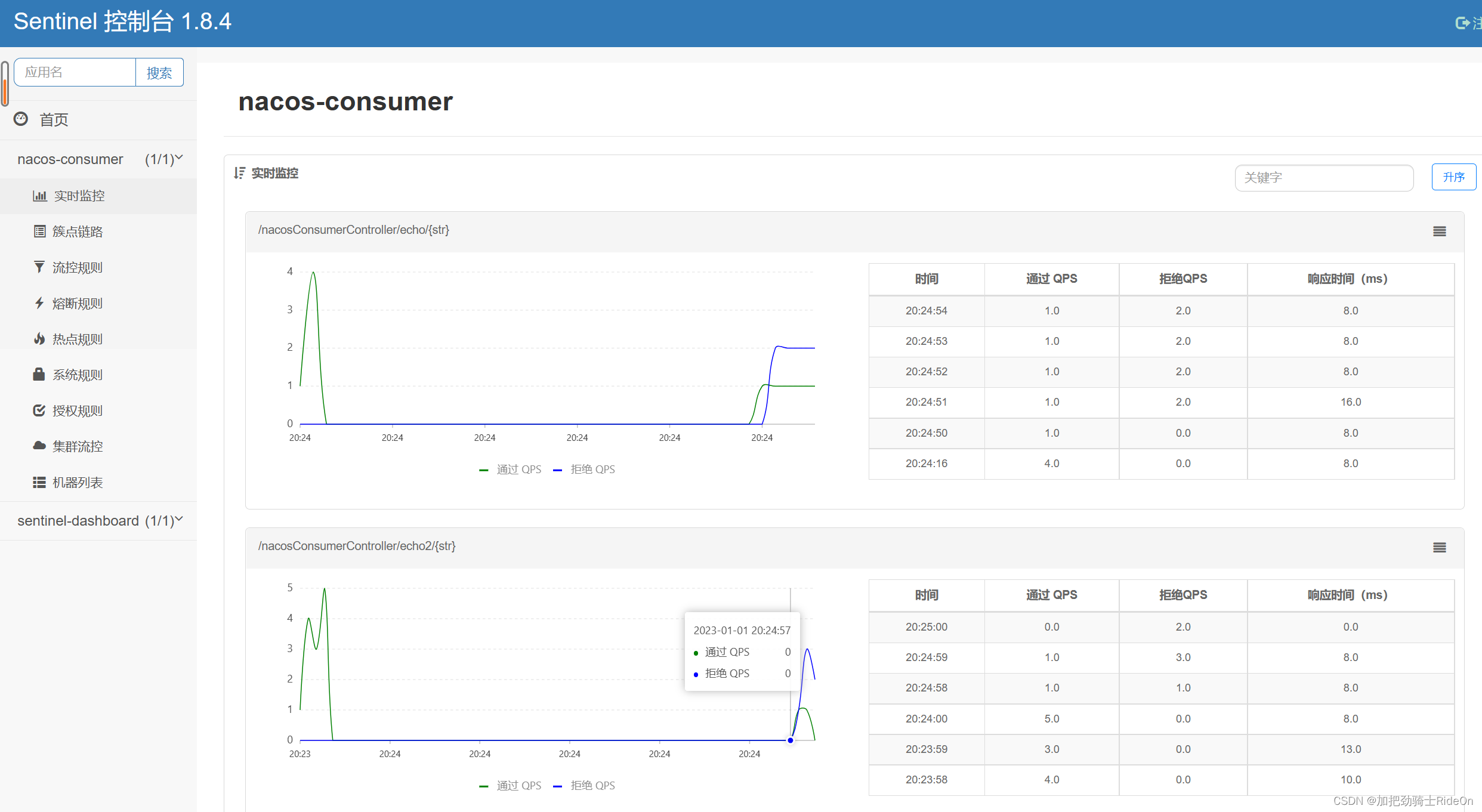1482x812 pixels.
Task: Go to 首页 in the sidebar
Action: [x=53, y=119]
